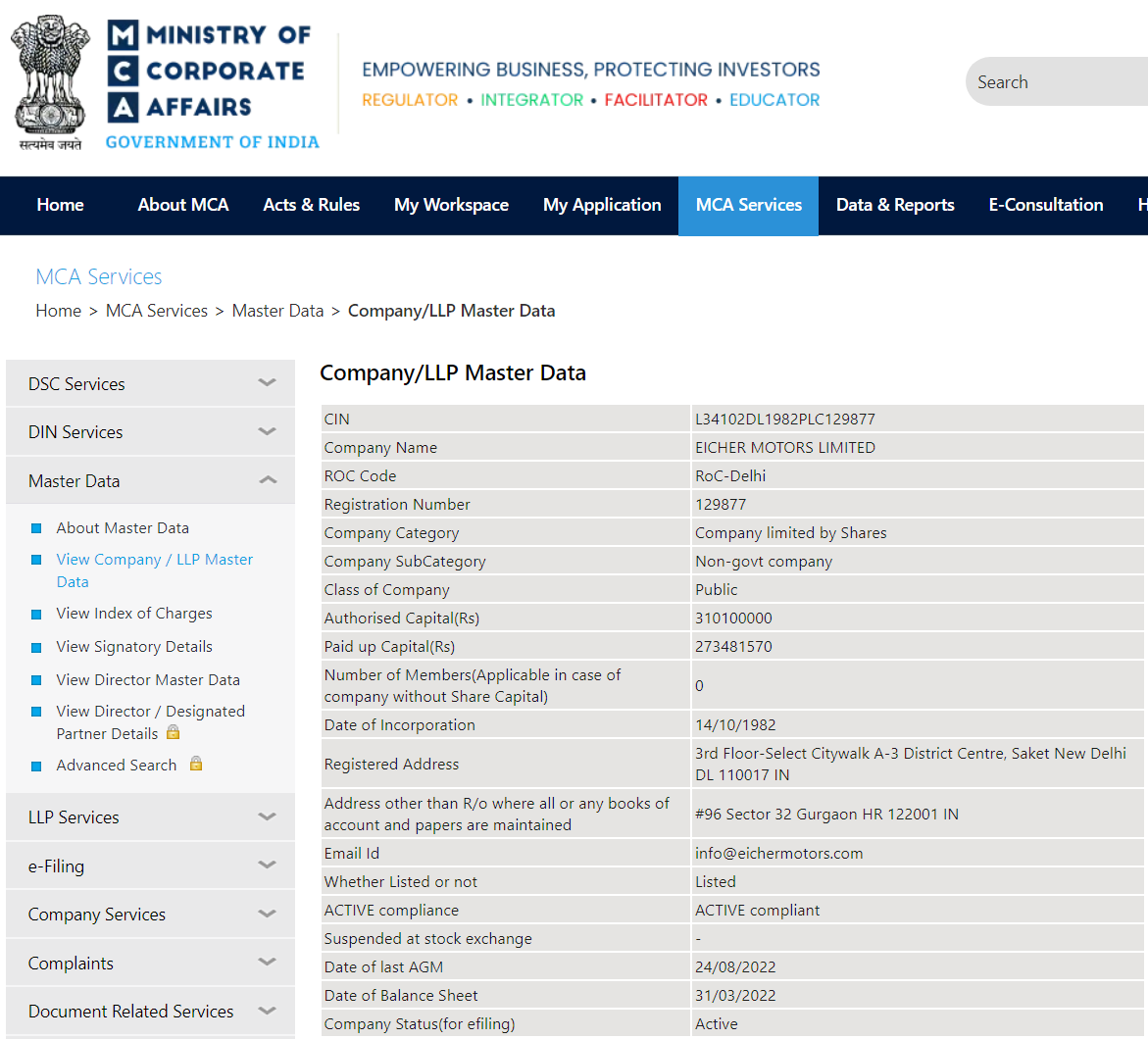Open the Data & Reports menu
The width and height of the screenshot is (1148, 1039).
(895, 205)
